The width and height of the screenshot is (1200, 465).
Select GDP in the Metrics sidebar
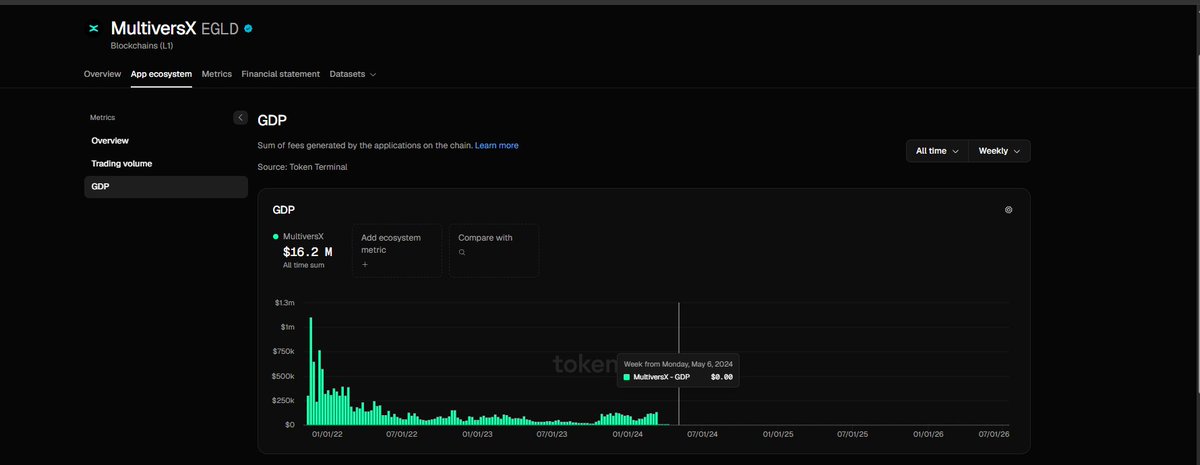pyautogui.click(x=165, y=187)
